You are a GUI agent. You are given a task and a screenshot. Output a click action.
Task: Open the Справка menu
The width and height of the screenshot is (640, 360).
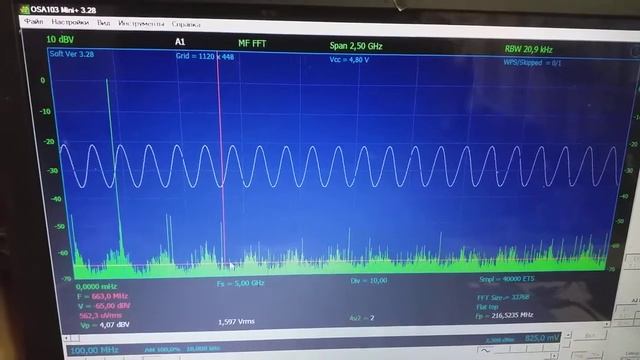(186, 24)
